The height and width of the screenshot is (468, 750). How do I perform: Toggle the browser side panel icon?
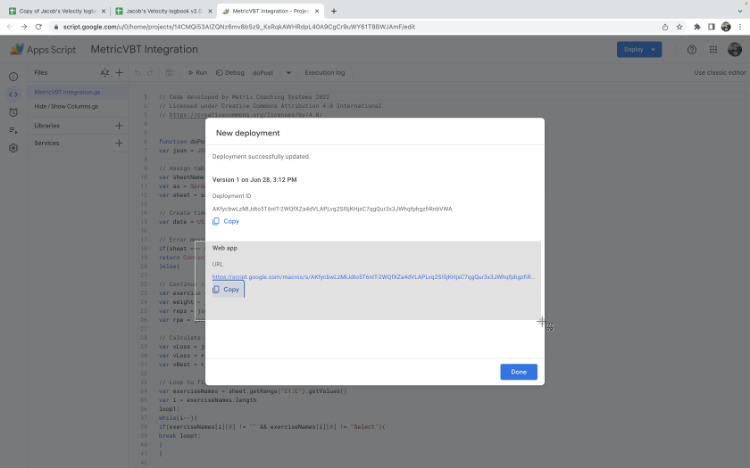click(711, 27)
